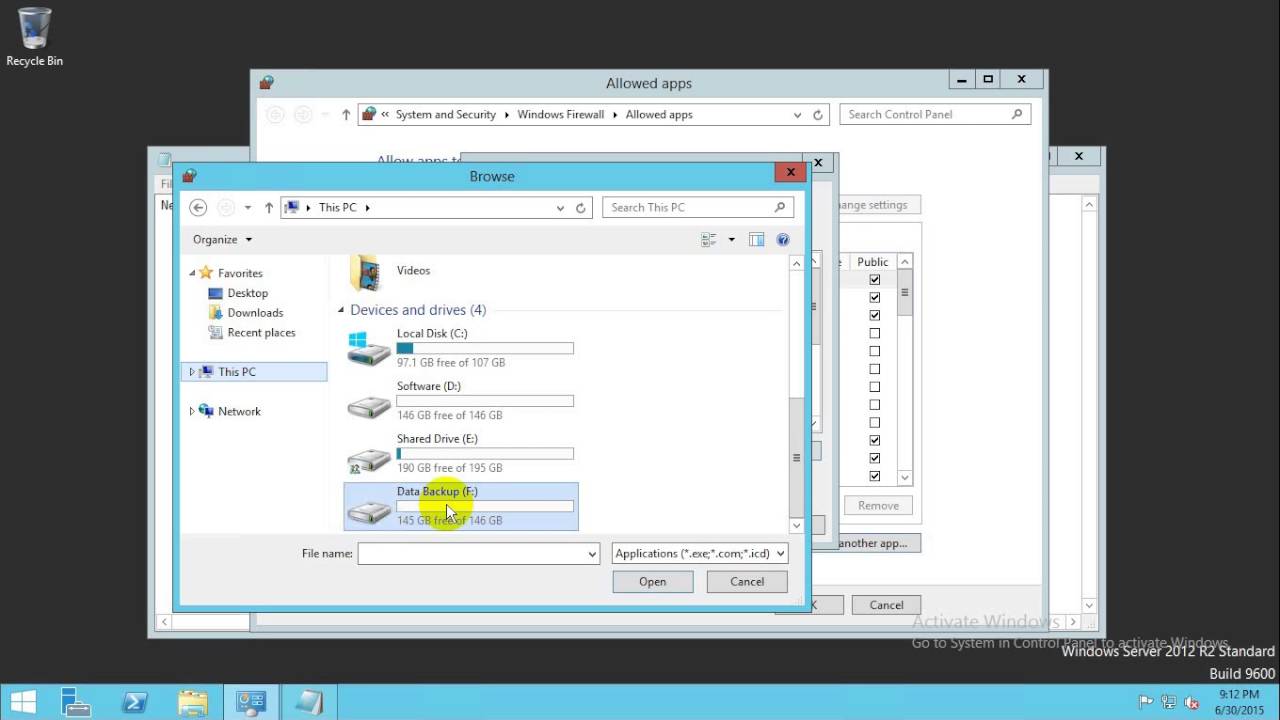Expand Allowed apps address bar dropdown

click(797, 115)
